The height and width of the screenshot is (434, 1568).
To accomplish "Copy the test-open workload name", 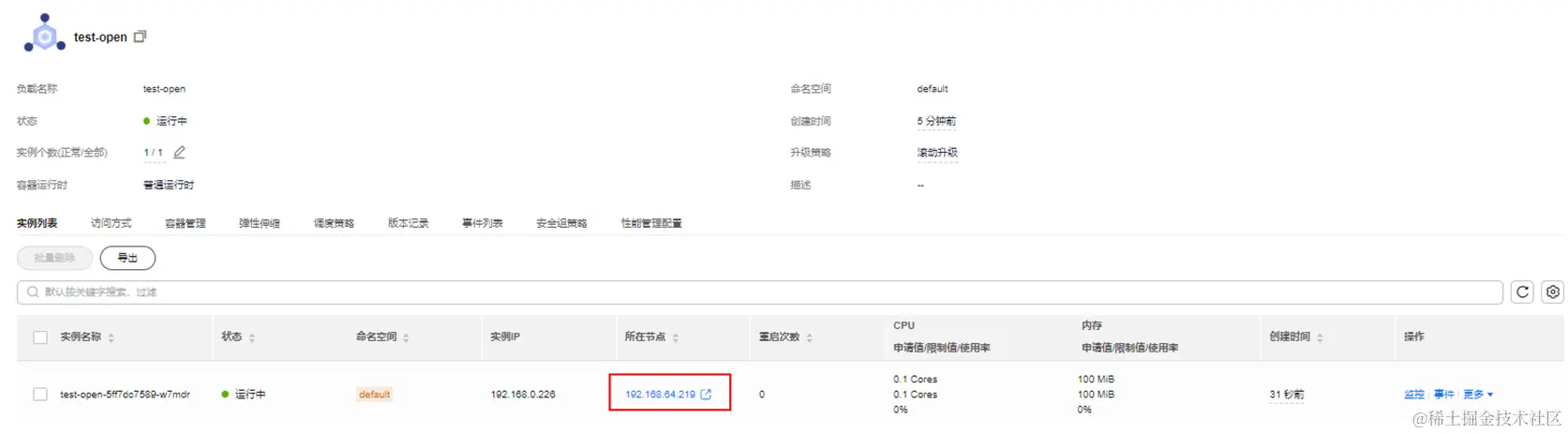I will point(141,37).
